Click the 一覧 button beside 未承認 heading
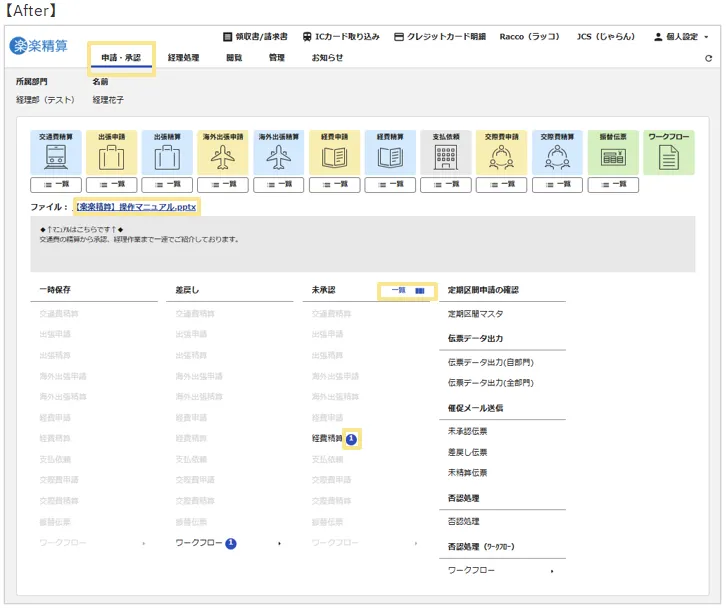This screenshot has height=610, width=726. [407, 290]
